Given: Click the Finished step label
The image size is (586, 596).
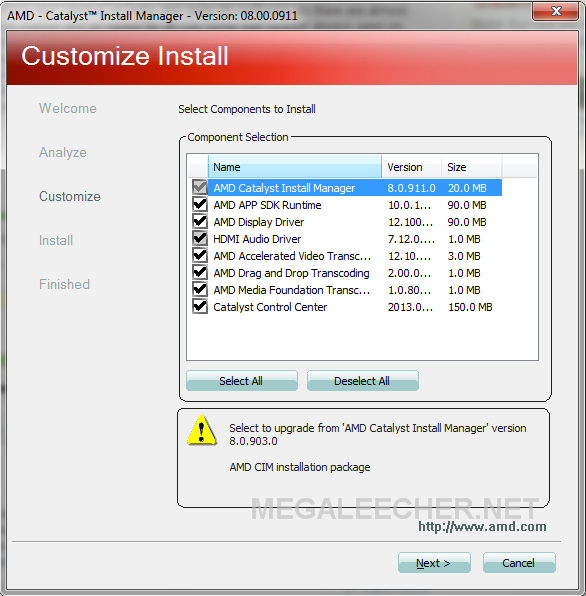Looking at the screenshot, I should 65,284.
